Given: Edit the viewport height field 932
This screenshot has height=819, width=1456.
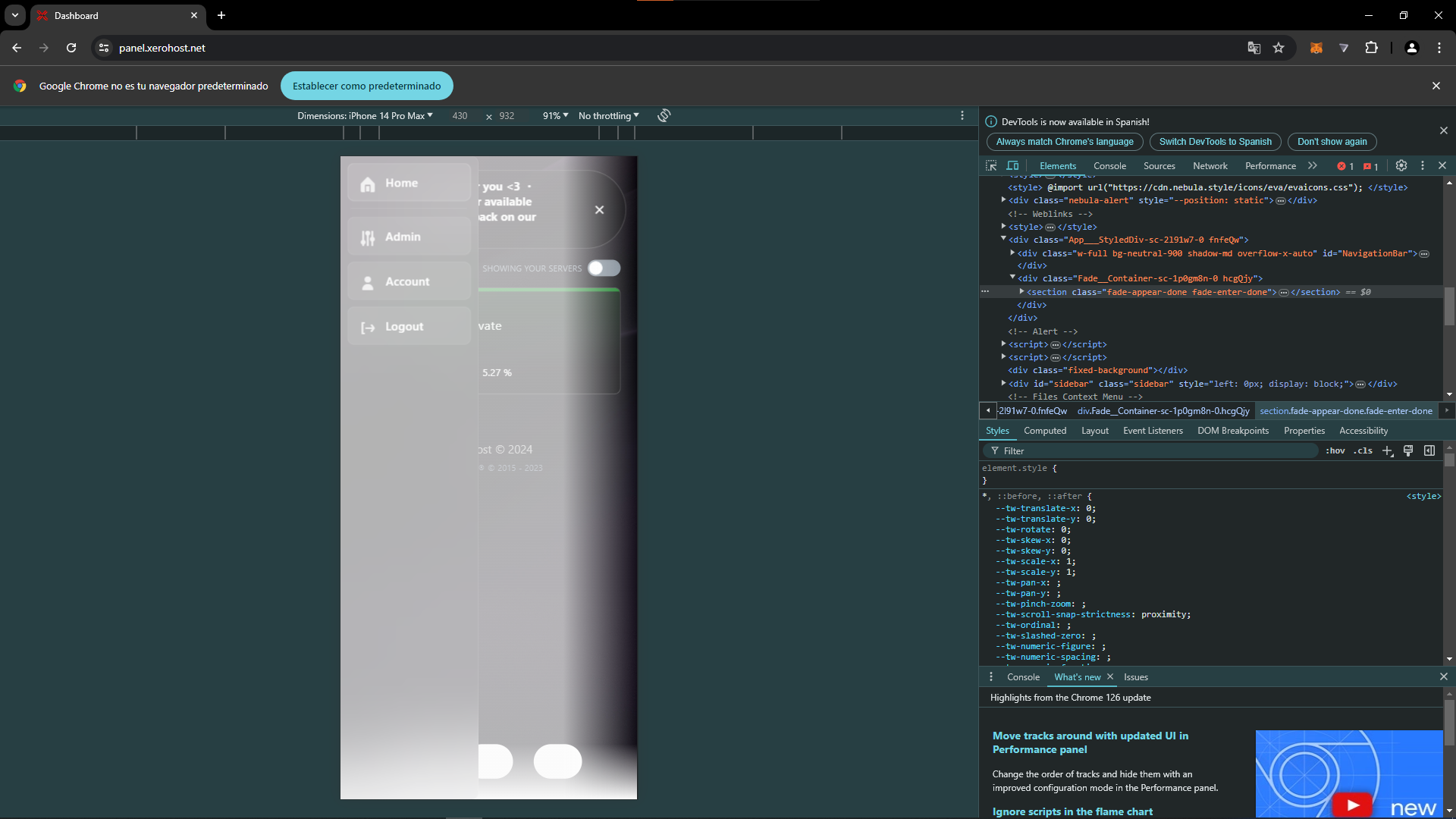Looking at the screenshot, I should 507,116.
